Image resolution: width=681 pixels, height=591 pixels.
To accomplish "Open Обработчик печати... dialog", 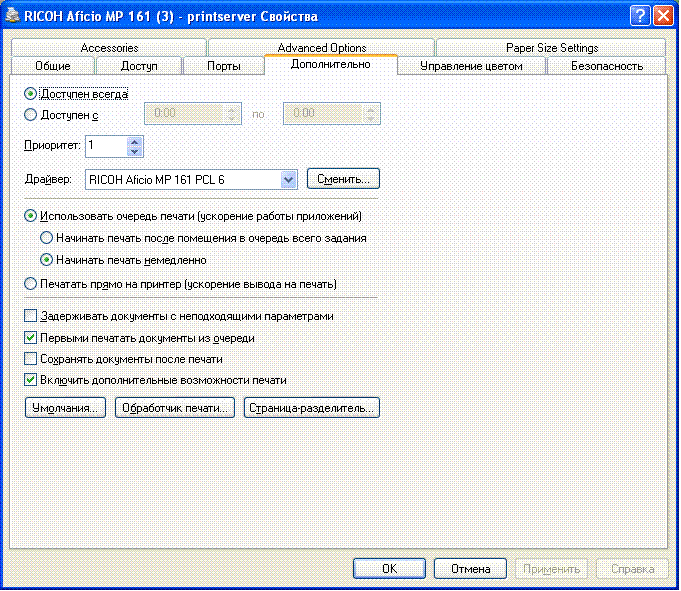I will [x=175, y=408].
